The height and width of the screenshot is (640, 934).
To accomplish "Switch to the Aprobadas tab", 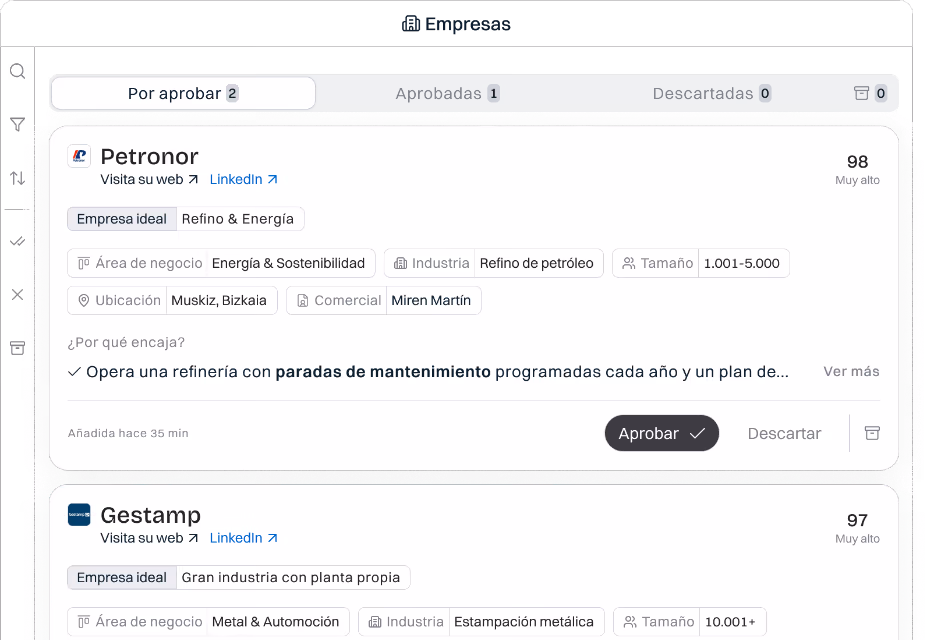I will (447, 94).
